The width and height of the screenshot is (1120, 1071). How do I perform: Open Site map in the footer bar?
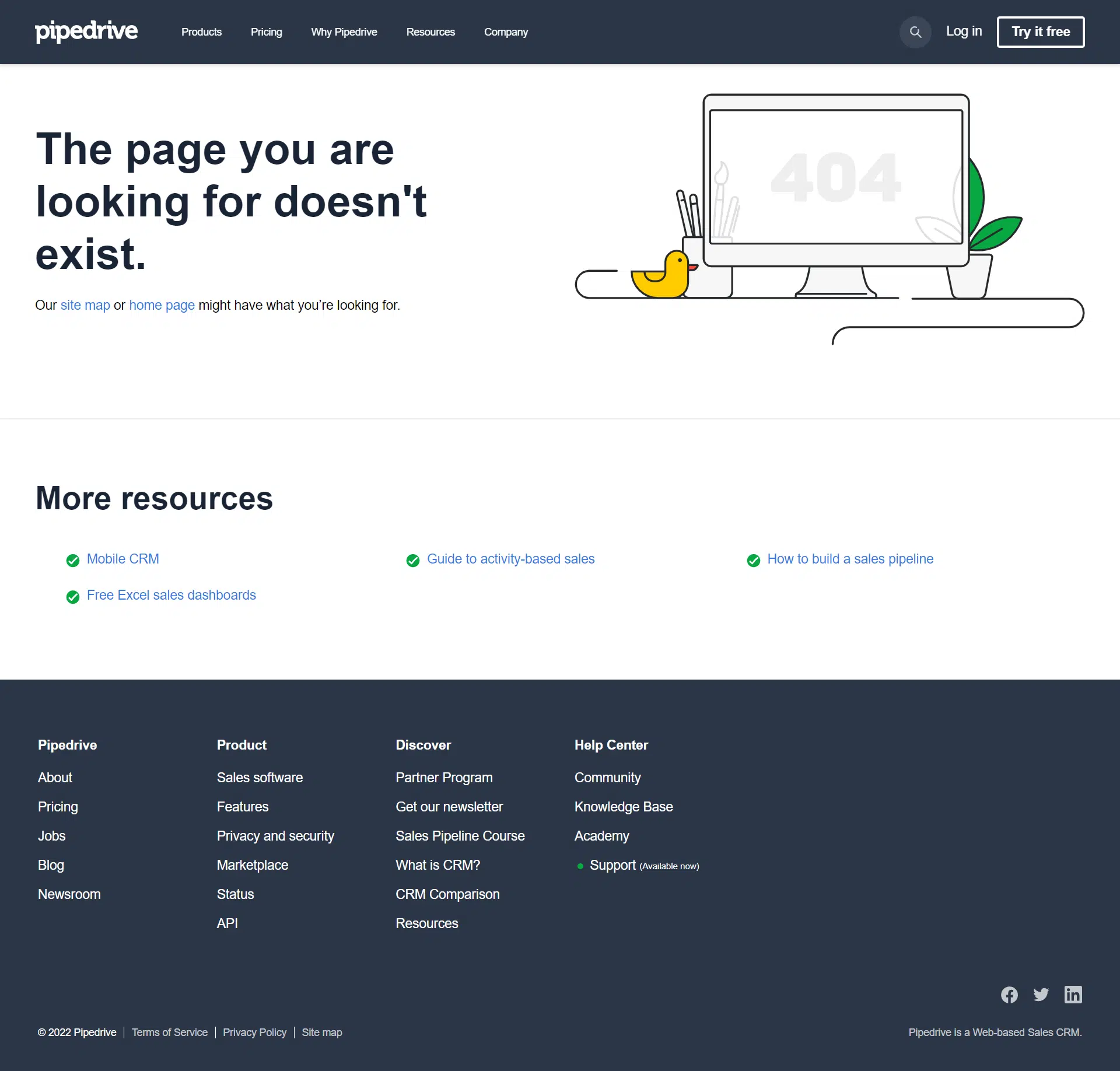tap(321, 1032)
